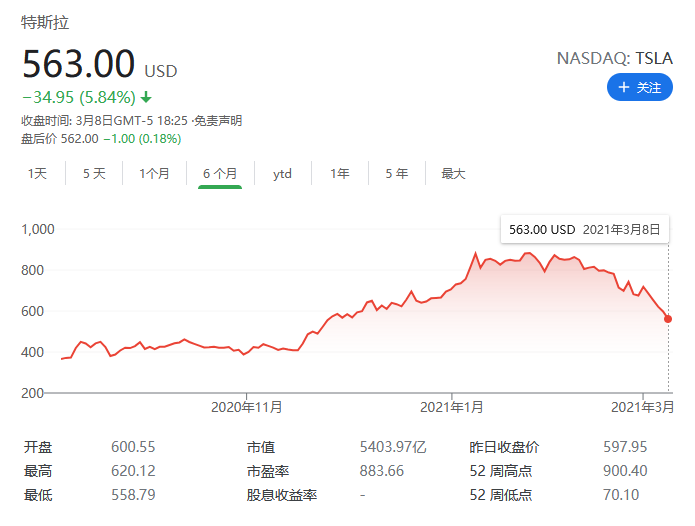This screenshot has width=695, height=526.
Task: Switch to the 1个月 chart tab
Action: click(x=154, y=173)
